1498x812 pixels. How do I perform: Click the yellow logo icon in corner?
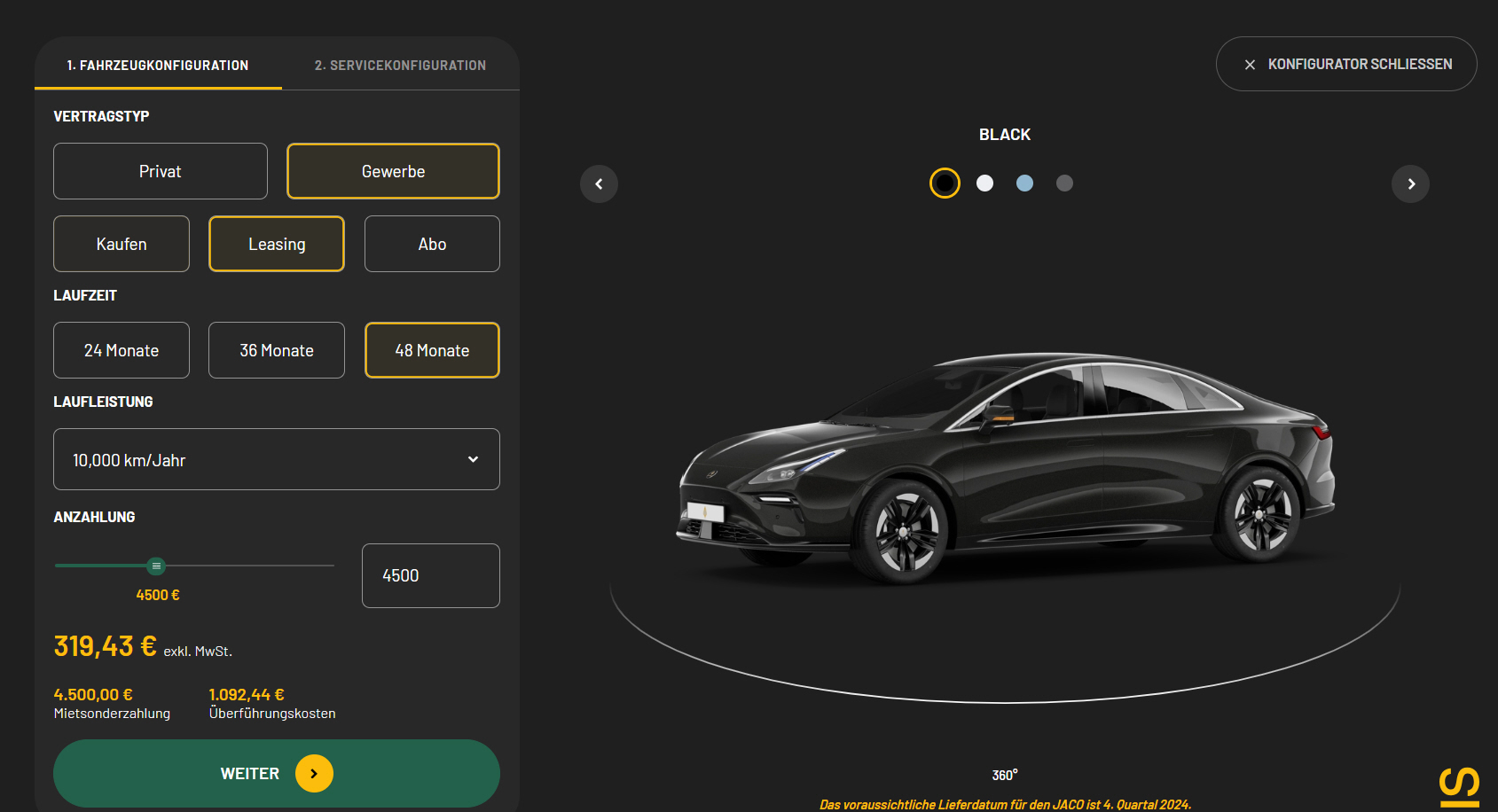pyautogui.click(x=1459, y=787)
